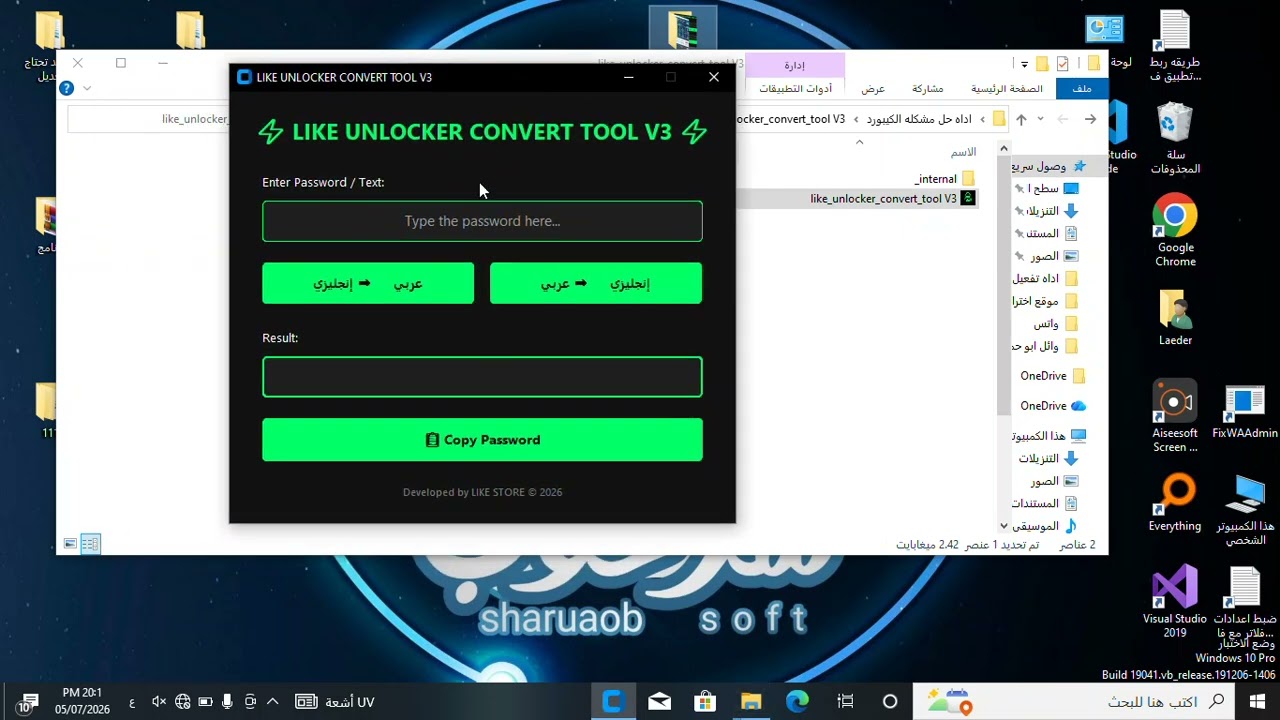Open the مشاركة ribbon tab

point(927,89)
